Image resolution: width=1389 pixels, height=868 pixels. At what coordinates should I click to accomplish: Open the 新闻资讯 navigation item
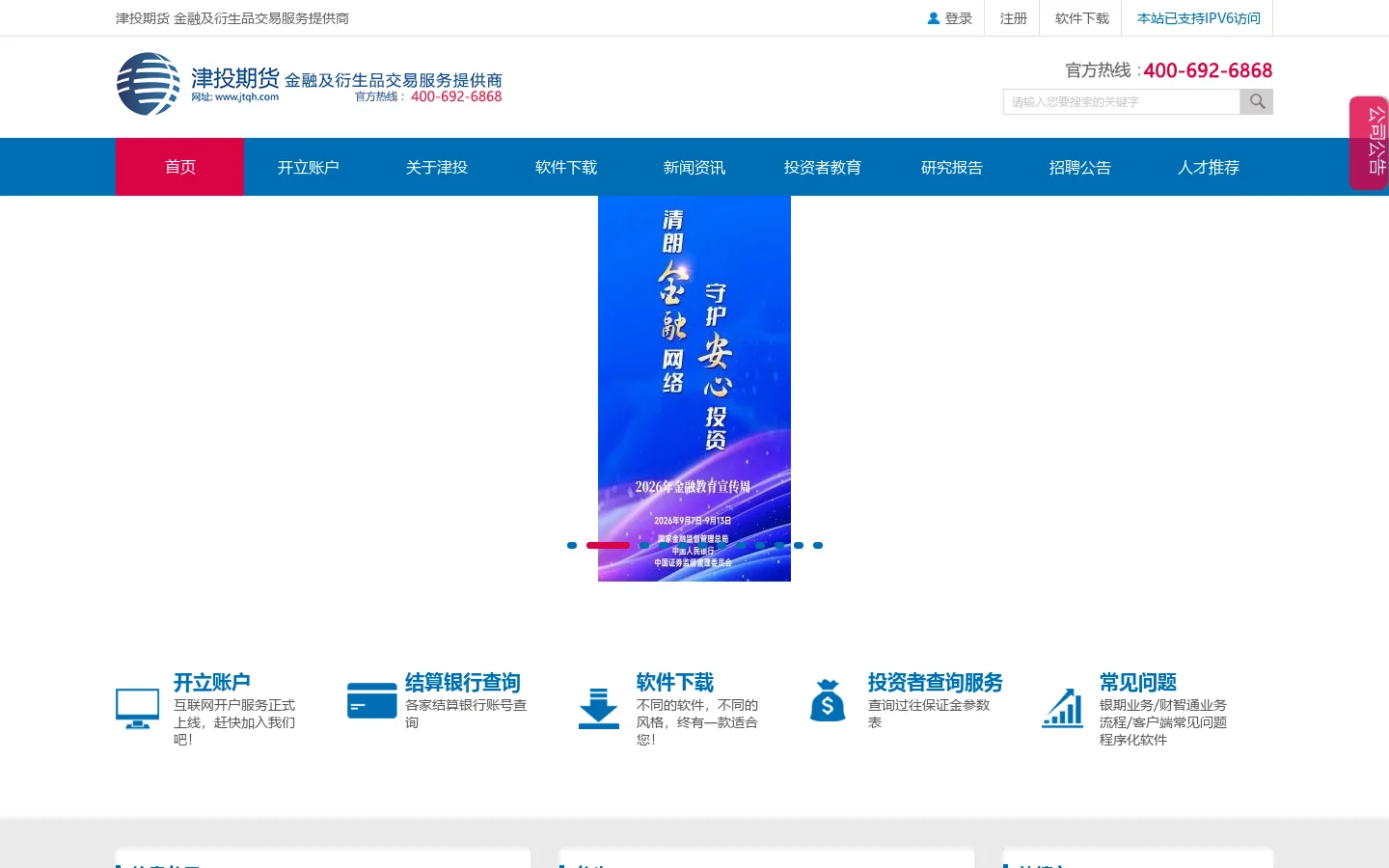[x=694, y=167]
